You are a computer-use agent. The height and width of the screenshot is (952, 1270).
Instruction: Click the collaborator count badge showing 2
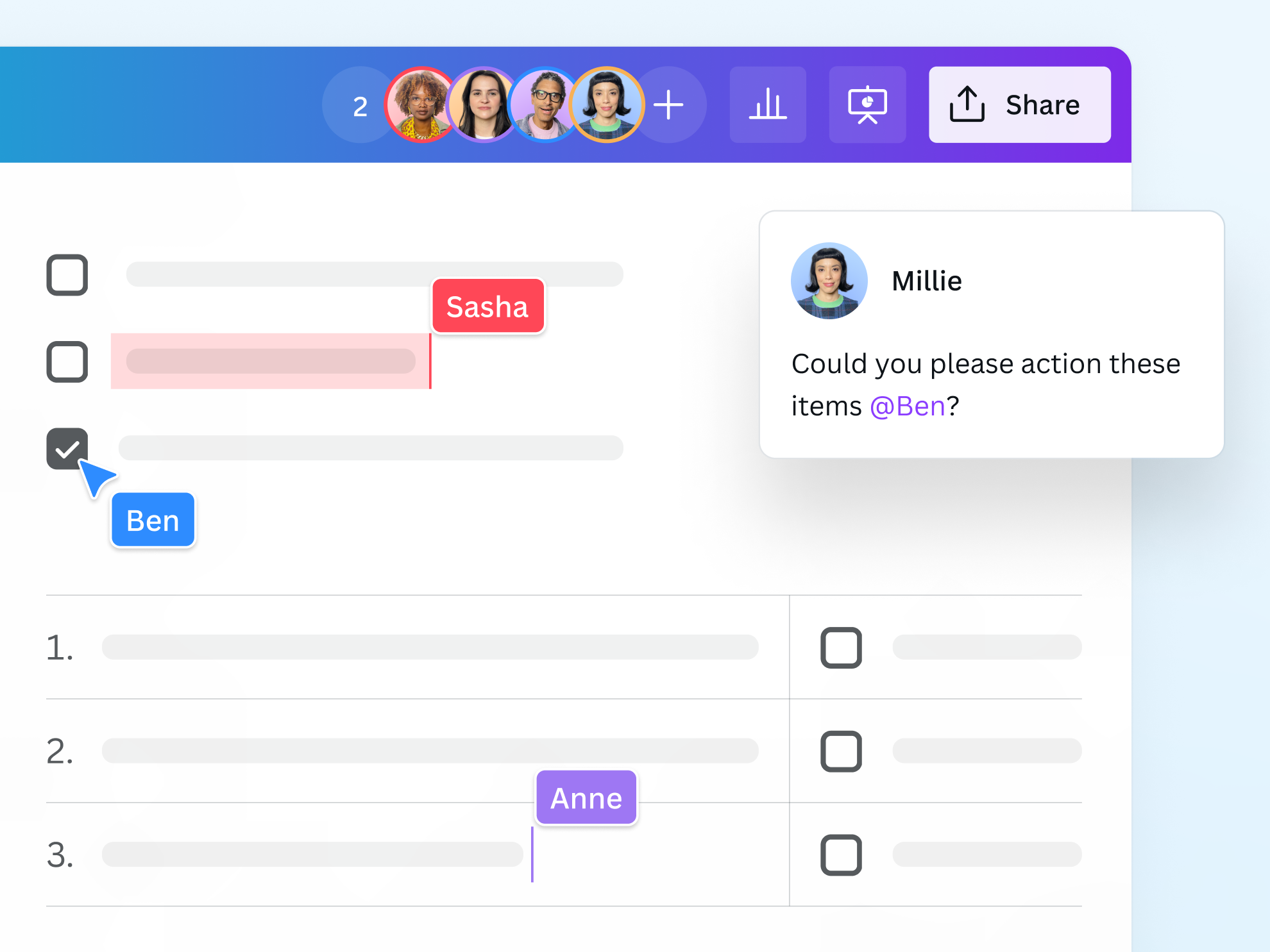coord(360,104)
